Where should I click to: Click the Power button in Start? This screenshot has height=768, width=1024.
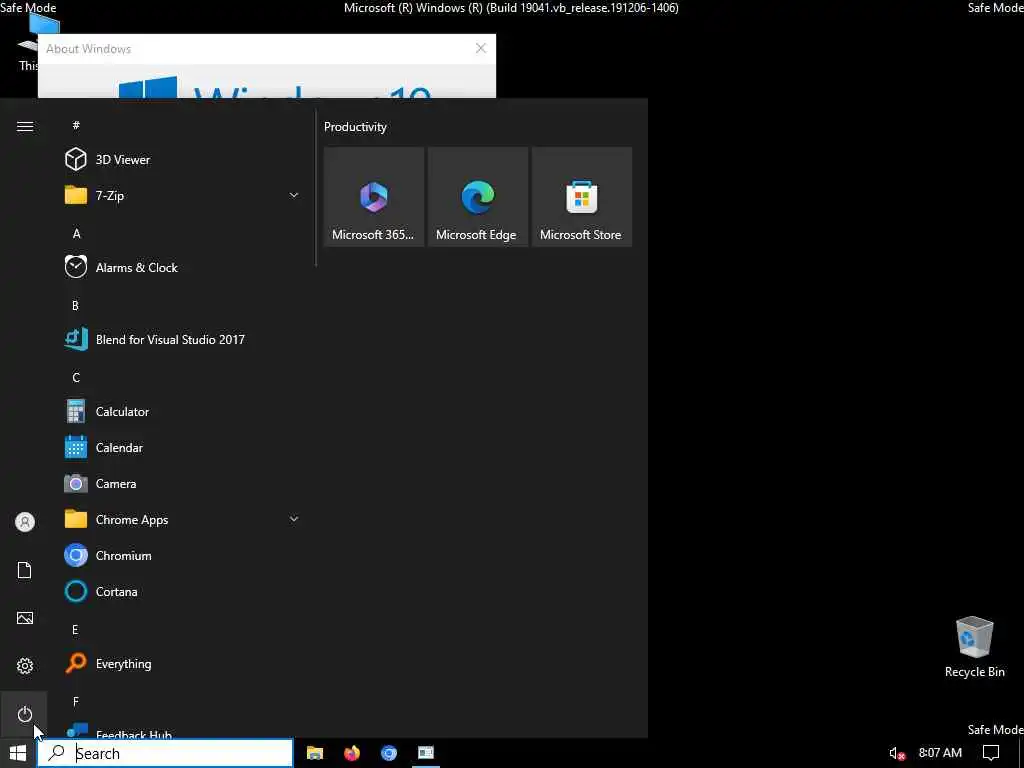click(25, 714)
